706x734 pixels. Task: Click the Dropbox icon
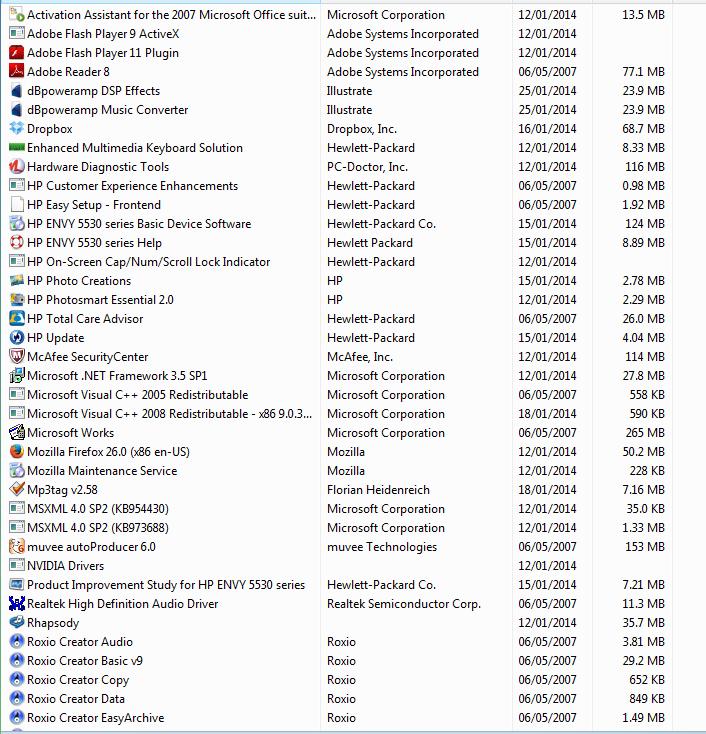(17, 128)
